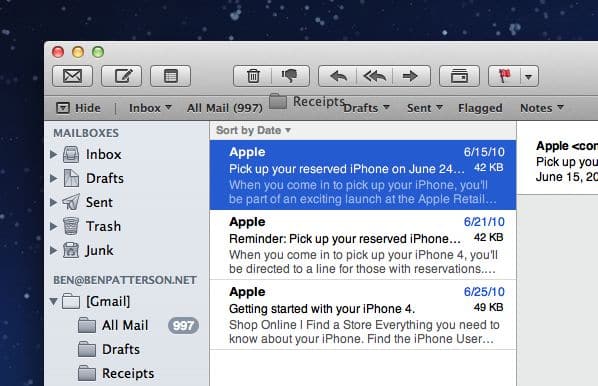Click the 6/21/10 date
Image resolution: width=598 pixels, height=386 pixels.
tap(484, 222)
